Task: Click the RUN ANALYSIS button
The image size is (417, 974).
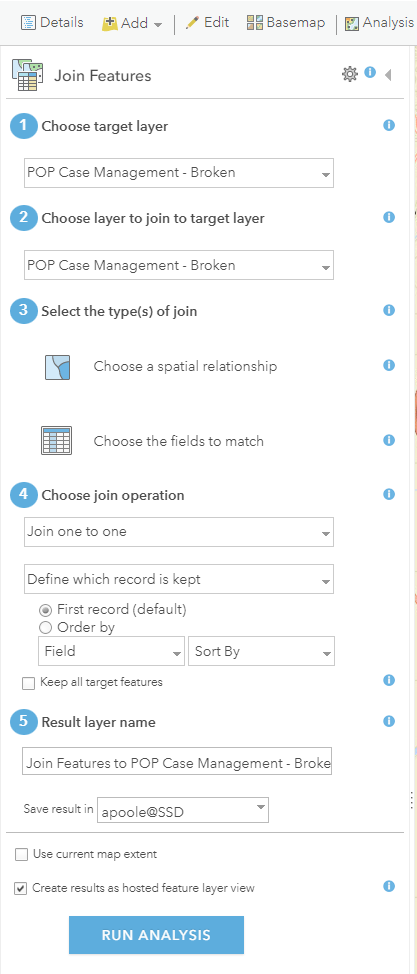Action: click(x=156, y=935)
